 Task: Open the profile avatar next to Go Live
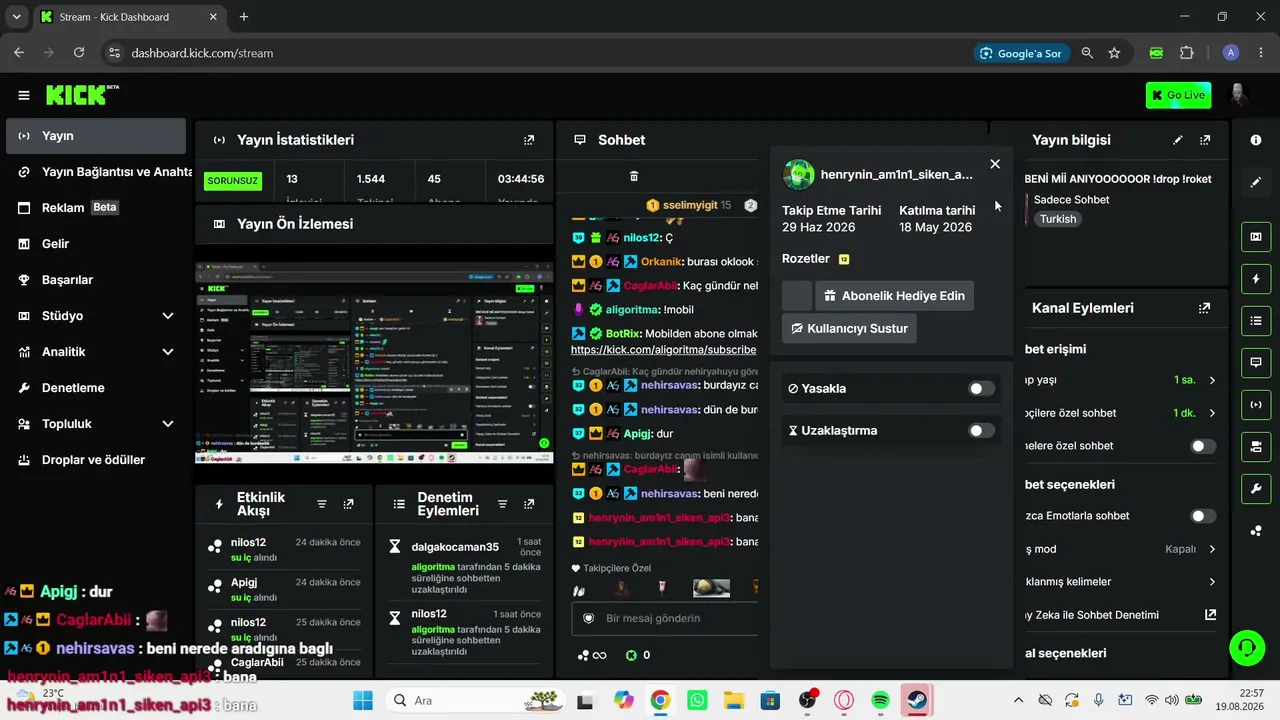pos(1239,95)
